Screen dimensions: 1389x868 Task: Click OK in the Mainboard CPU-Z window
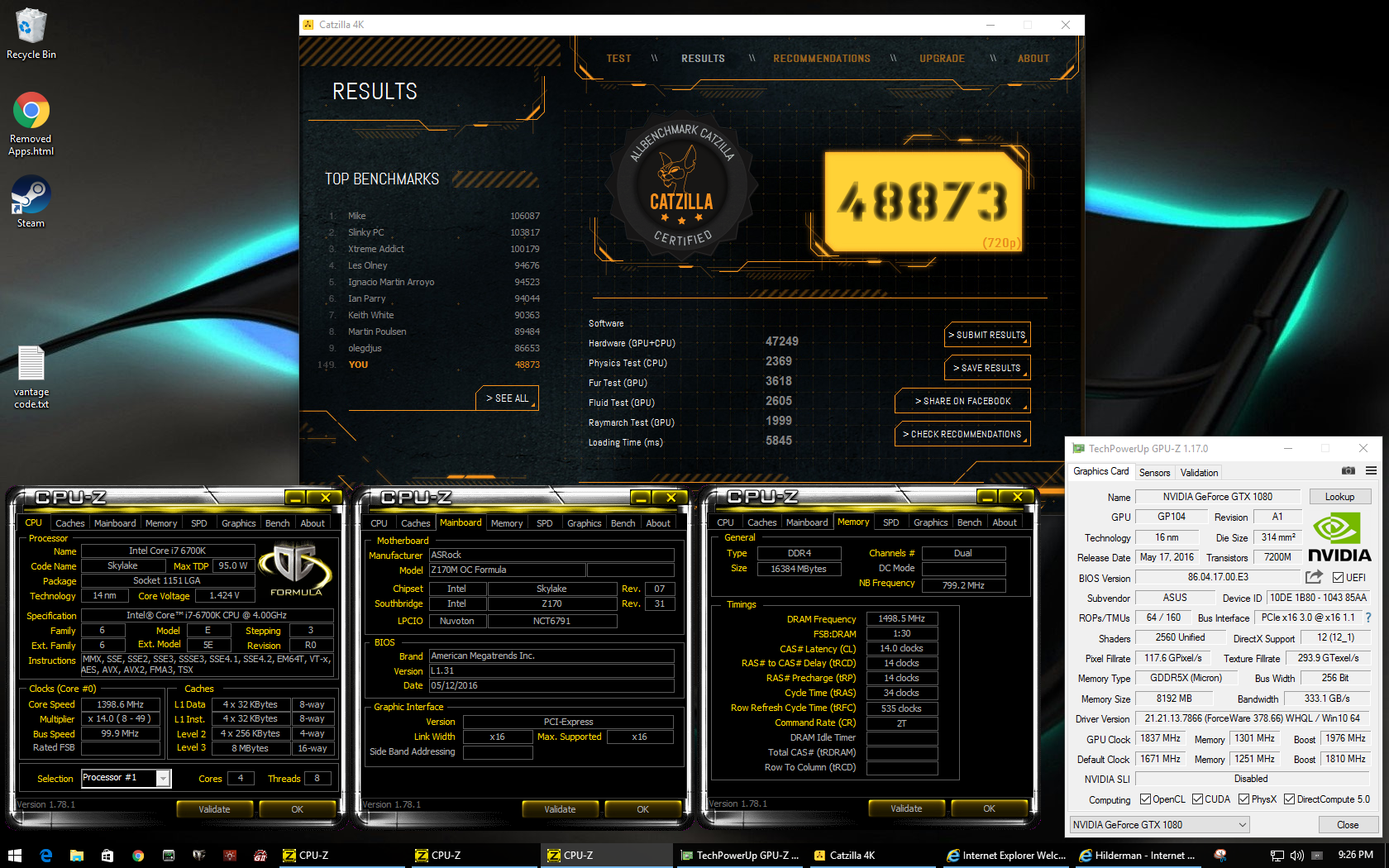click(643, 809)
